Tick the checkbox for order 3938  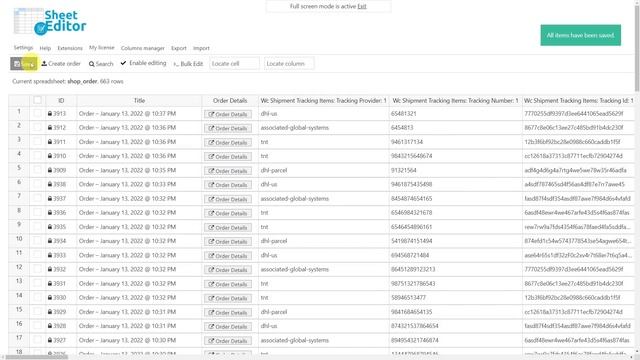tap(38, 184)
